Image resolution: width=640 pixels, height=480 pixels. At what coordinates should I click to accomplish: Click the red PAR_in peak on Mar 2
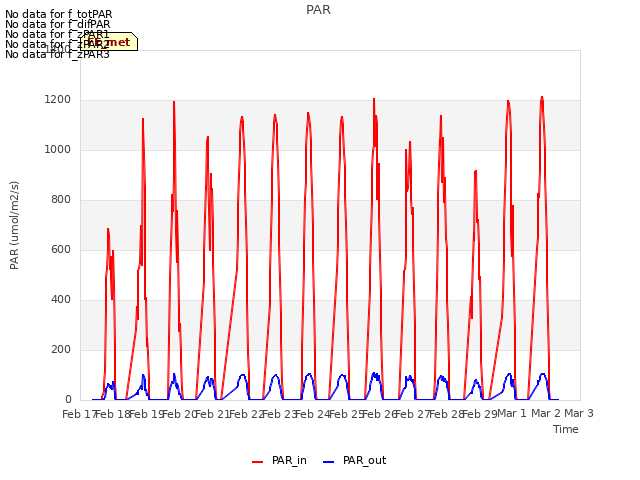[542, 98]
